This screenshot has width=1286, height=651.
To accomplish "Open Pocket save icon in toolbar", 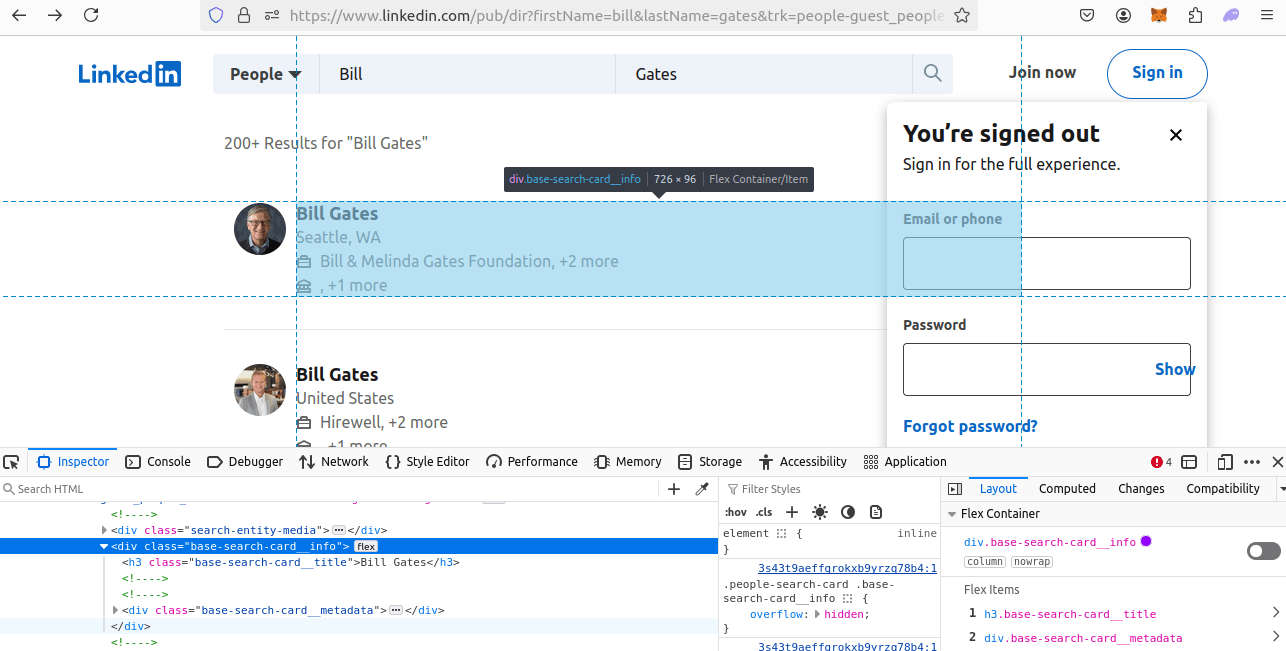I will [1088, 15].
